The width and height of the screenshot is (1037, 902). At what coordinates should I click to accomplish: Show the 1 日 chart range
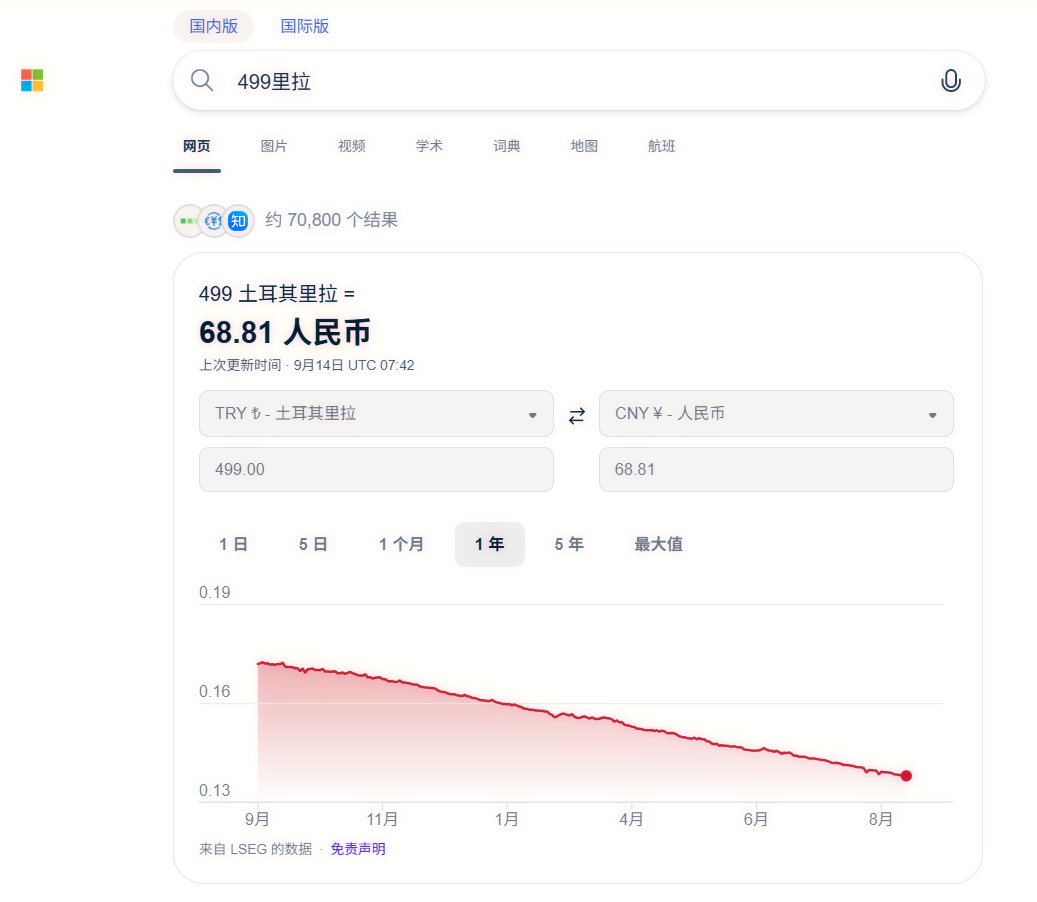tap(233, 544)
